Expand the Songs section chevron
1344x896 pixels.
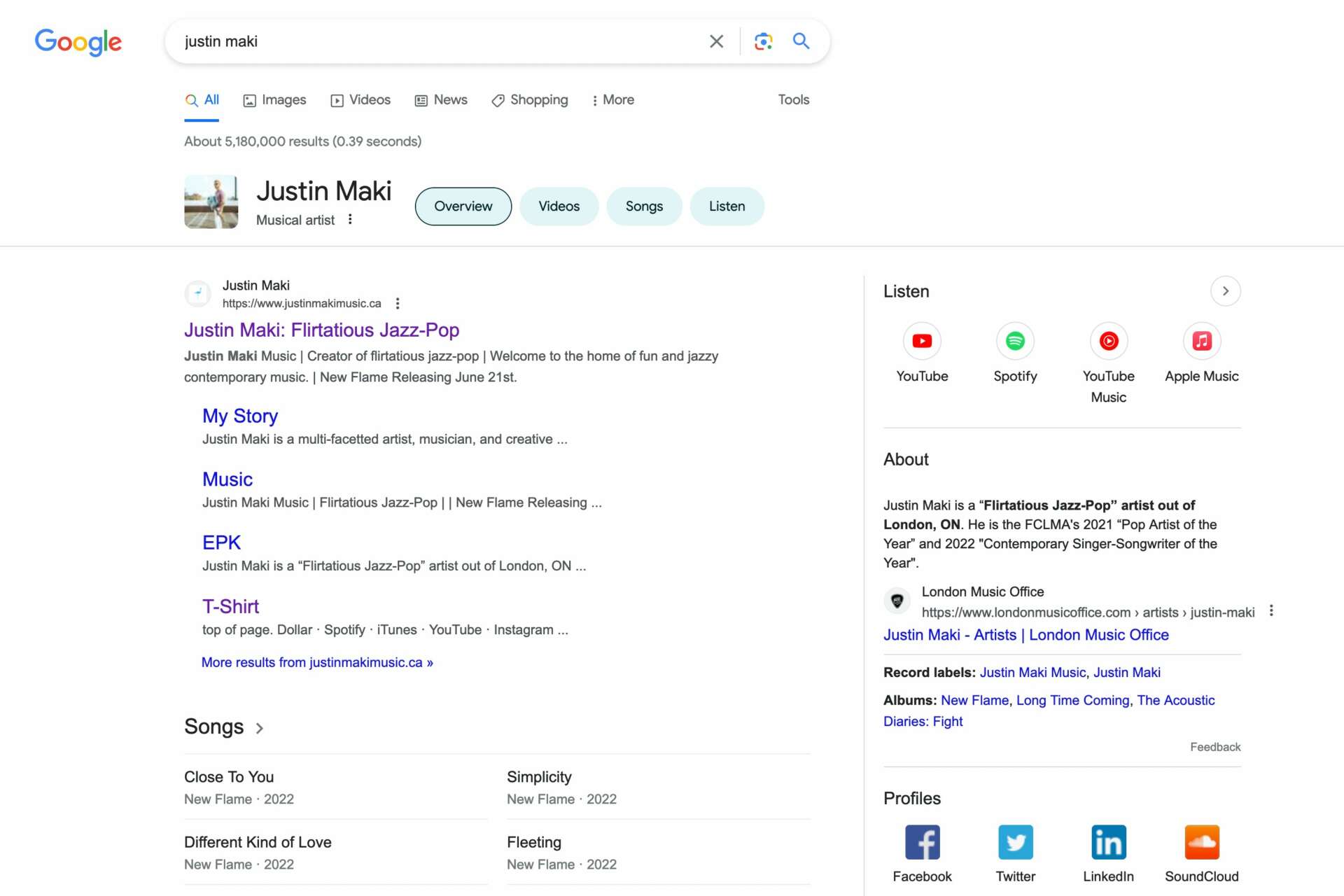click(260, 728)
